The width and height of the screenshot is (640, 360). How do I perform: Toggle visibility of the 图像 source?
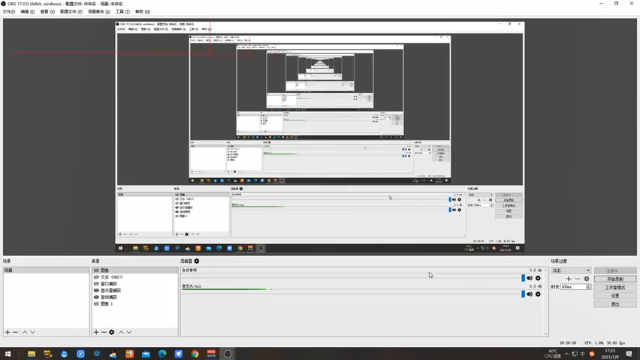[x=96, y=270]
